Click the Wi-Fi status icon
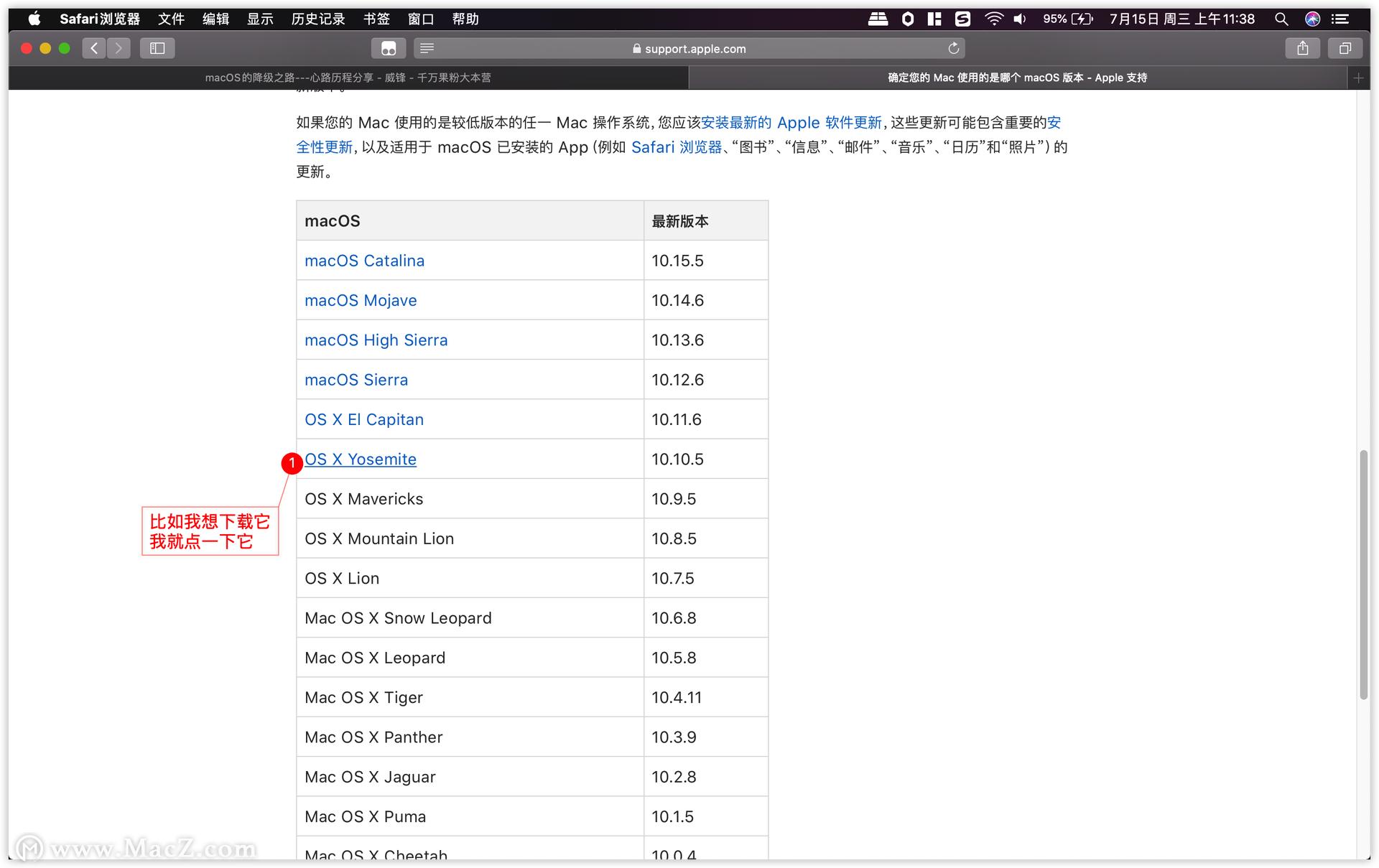 994,19
